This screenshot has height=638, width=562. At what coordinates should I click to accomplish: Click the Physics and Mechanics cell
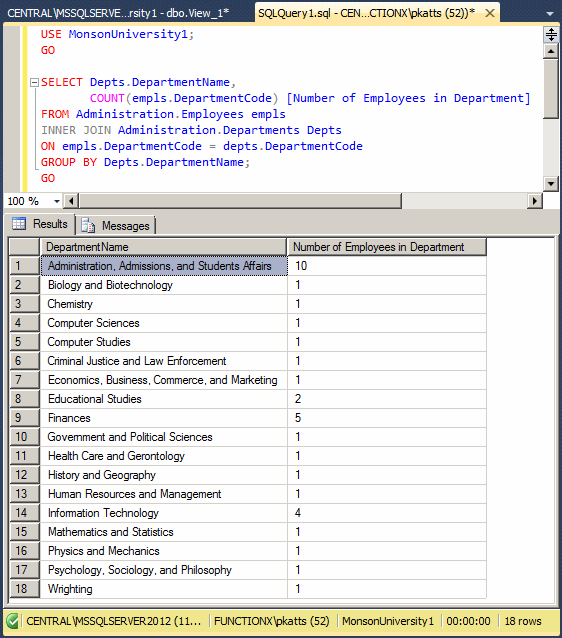(x=164, y=551)
